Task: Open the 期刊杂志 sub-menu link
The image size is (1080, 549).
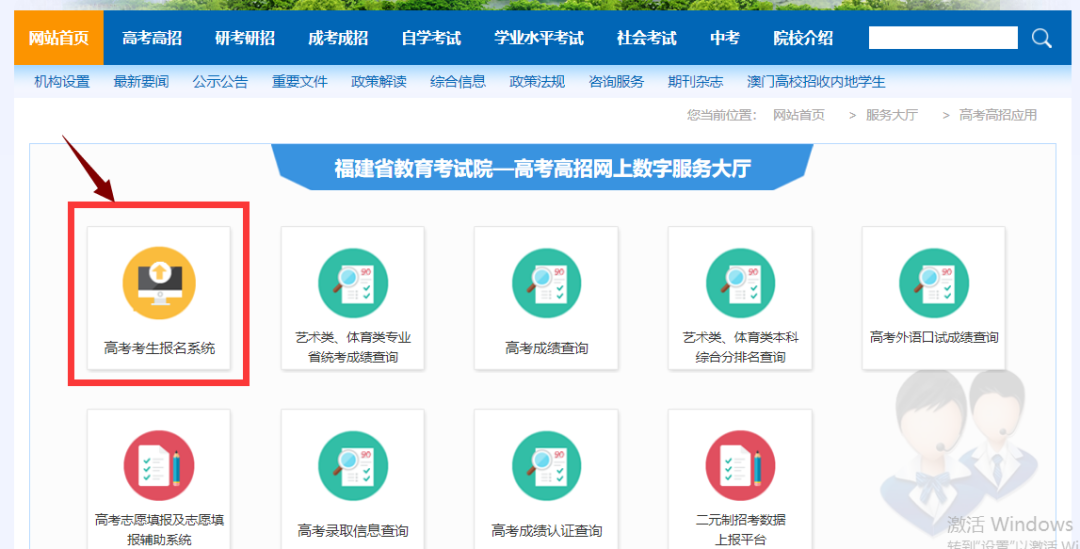Action: [696, 82]
